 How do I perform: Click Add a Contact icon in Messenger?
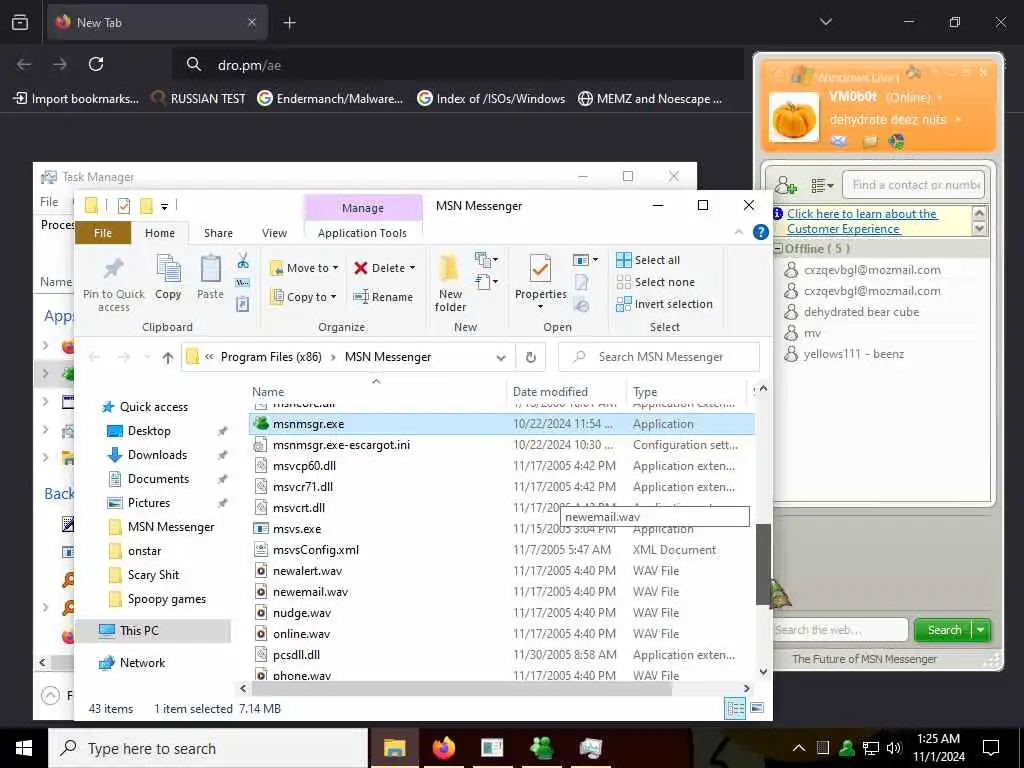coord(786,185)
